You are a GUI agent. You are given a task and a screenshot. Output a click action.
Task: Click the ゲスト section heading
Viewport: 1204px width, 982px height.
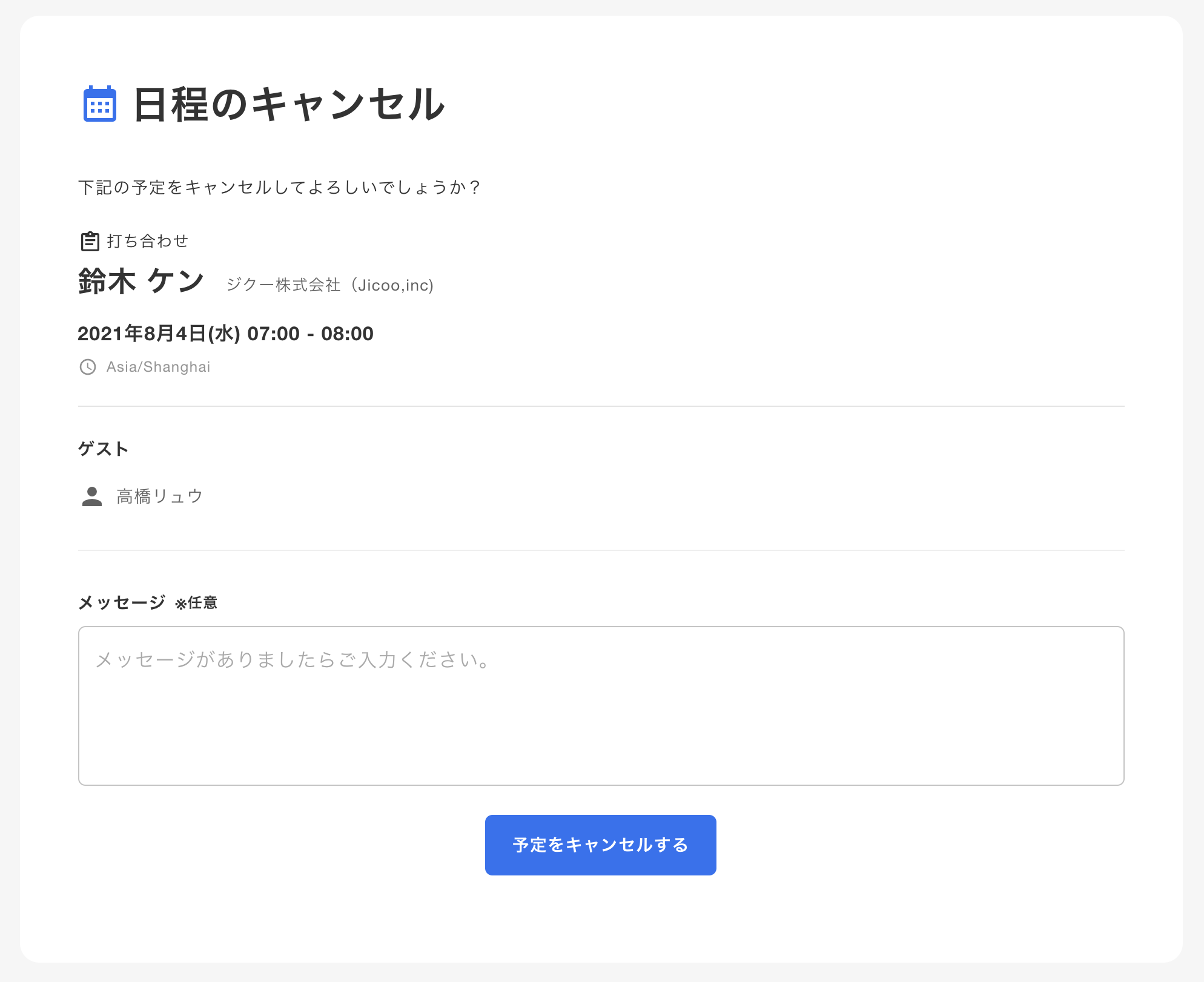click(103, 449)
